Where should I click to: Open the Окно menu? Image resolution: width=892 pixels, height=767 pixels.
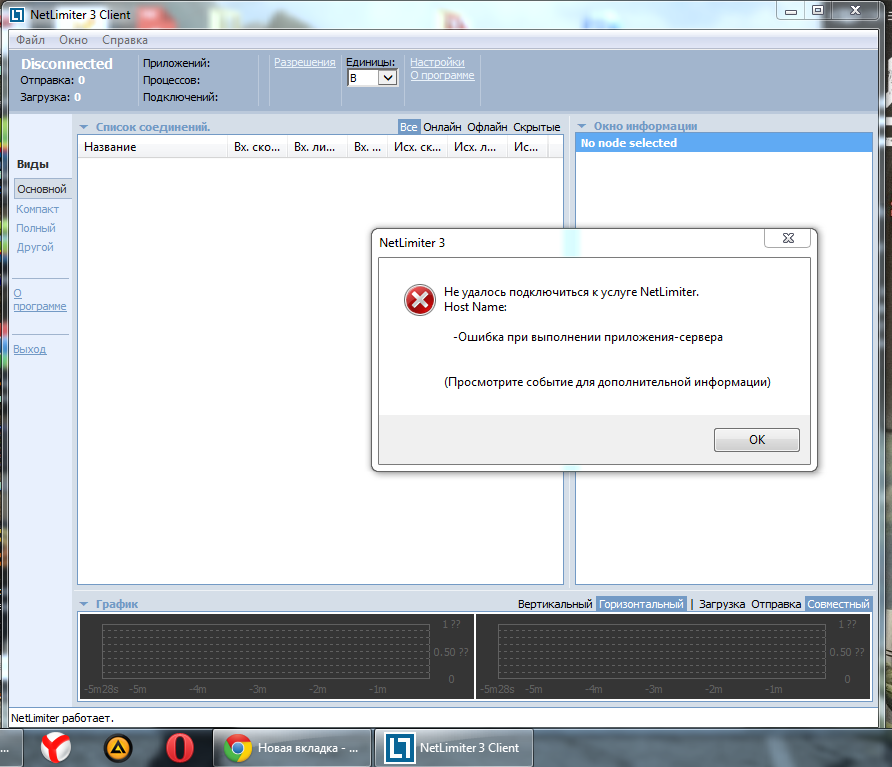pos(73,40)
